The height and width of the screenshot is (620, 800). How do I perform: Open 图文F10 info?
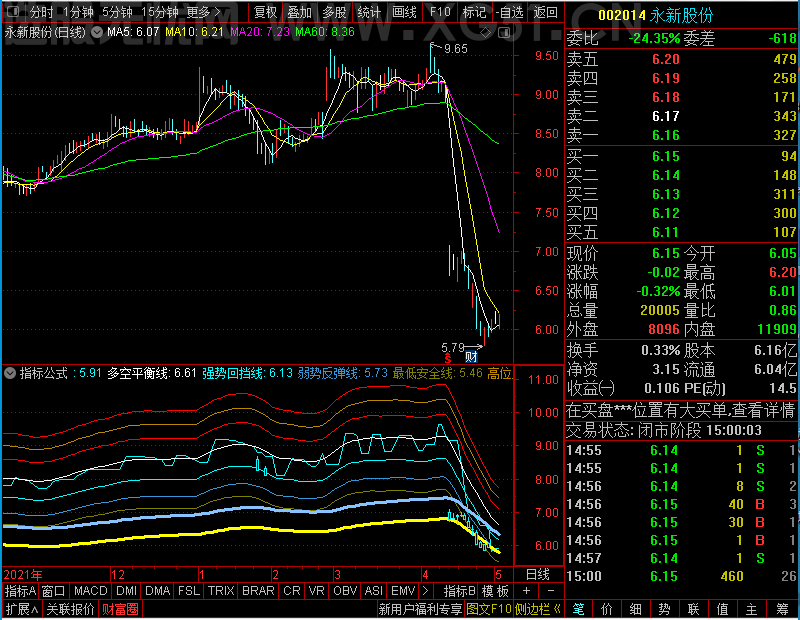pyautogui.click(x=489, y=609)
